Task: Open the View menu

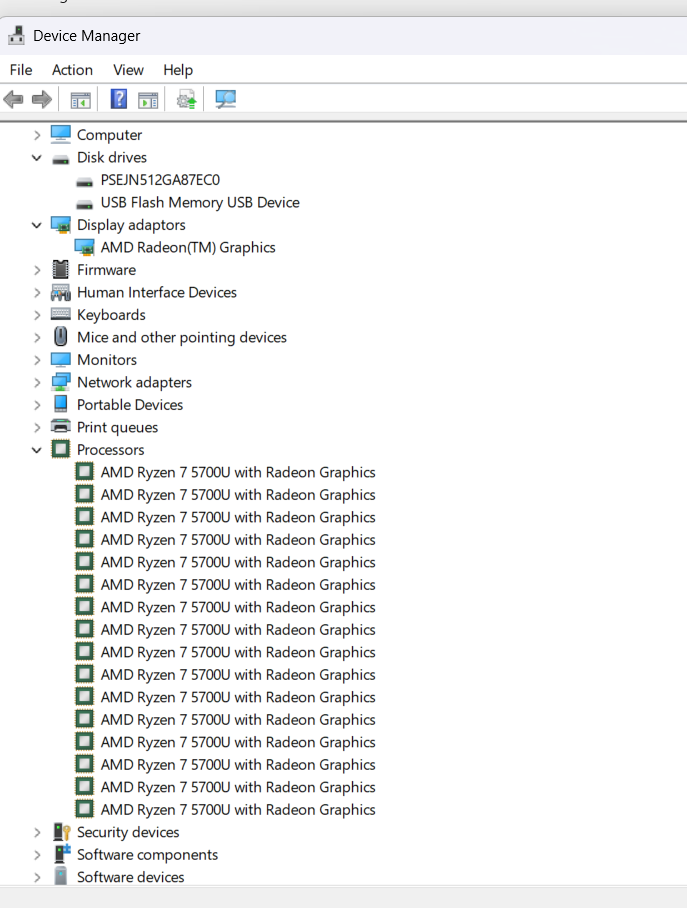Action: 128,69
